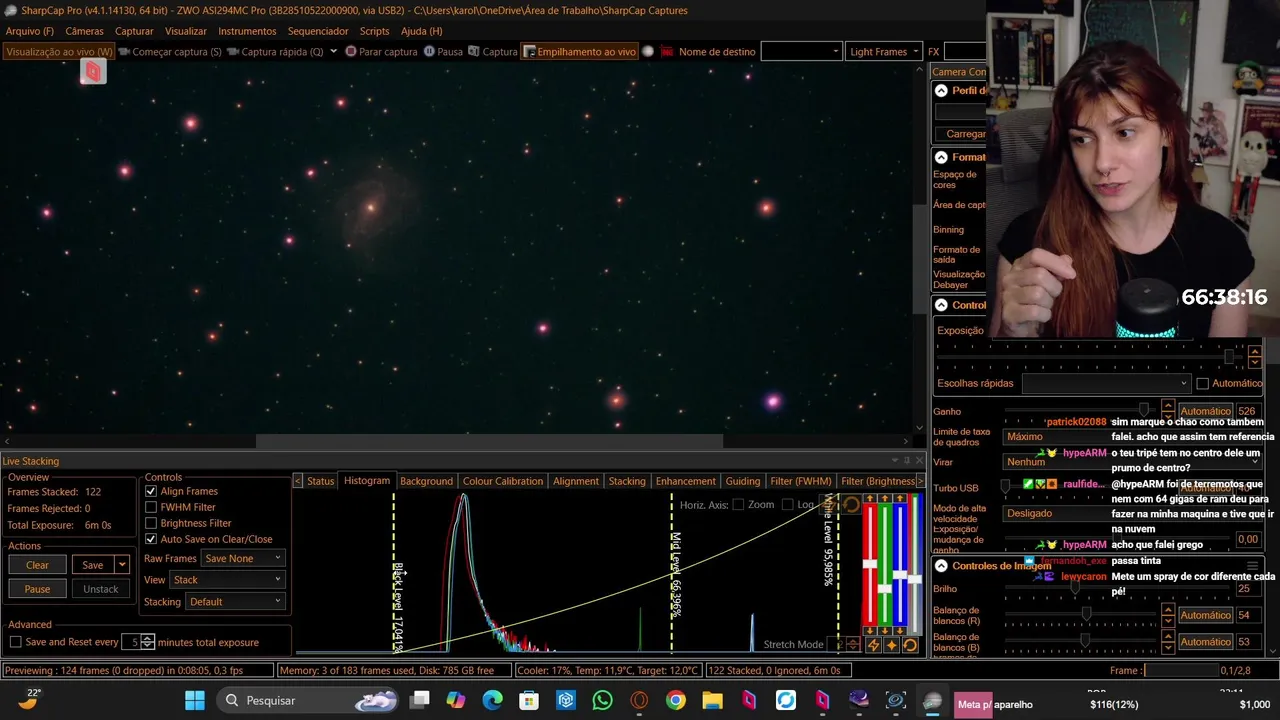Enable Save and Reset every checkbox
This screenshot has width=1280, height=720.
pyautogui.click(x=15, y=642)
